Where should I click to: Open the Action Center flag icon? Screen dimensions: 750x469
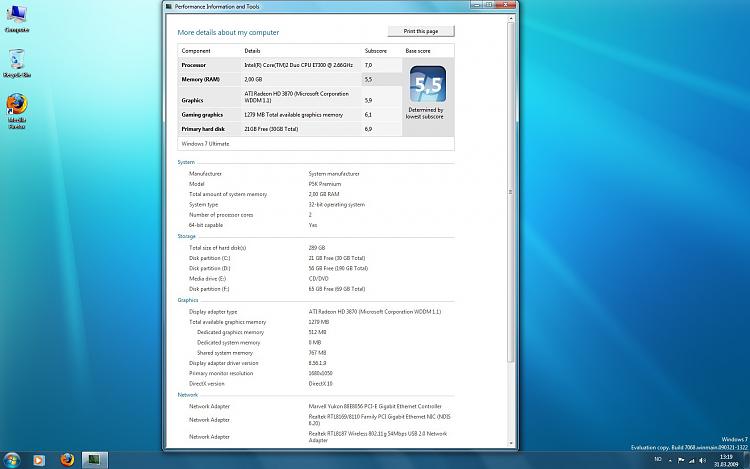681,460
